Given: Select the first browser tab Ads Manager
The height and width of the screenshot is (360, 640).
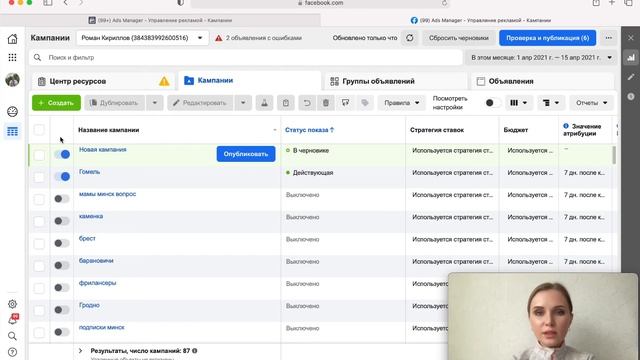Looking at the screenshot, I should [160, 20].
